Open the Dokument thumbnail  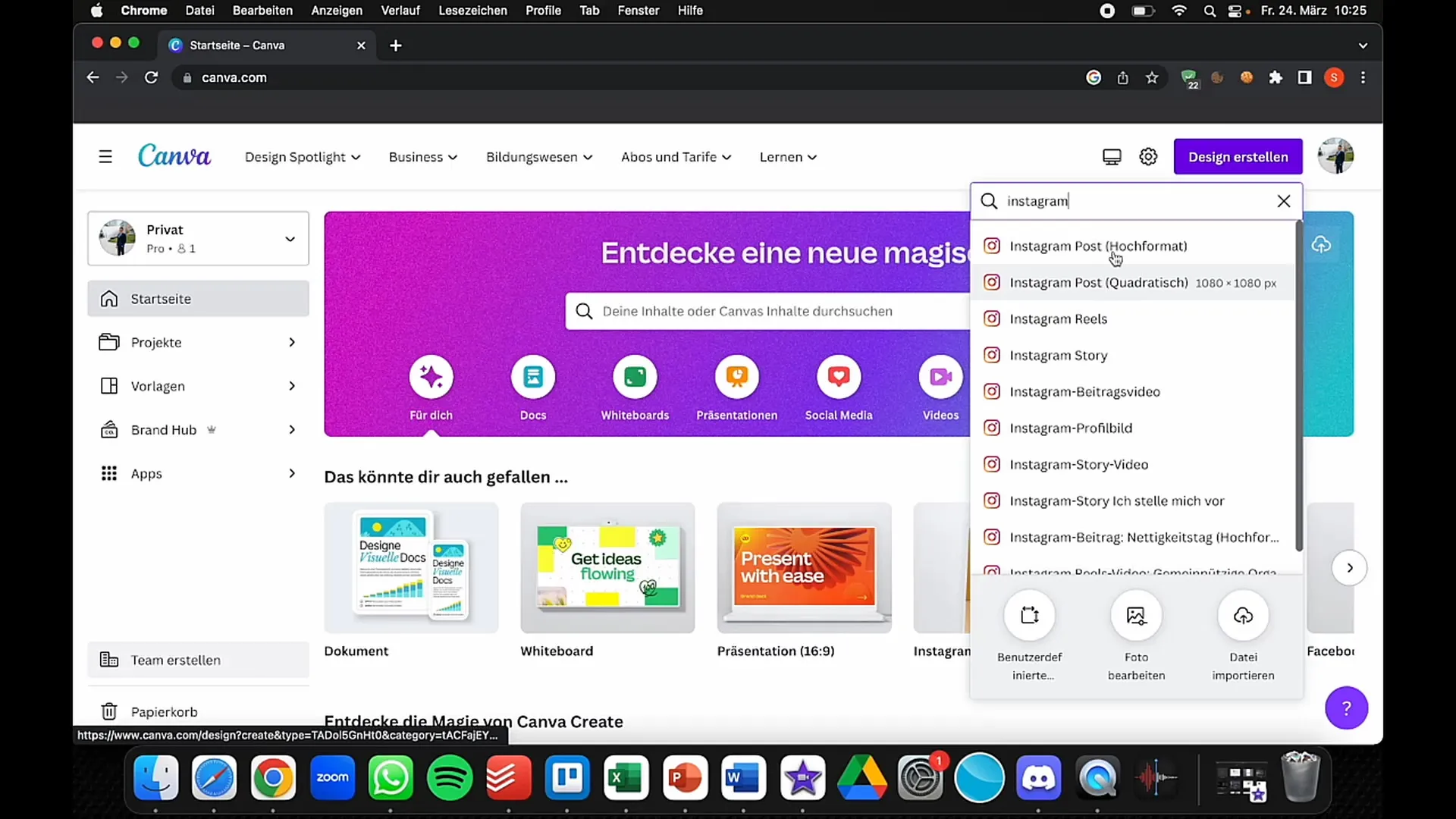tap(411, 568)
